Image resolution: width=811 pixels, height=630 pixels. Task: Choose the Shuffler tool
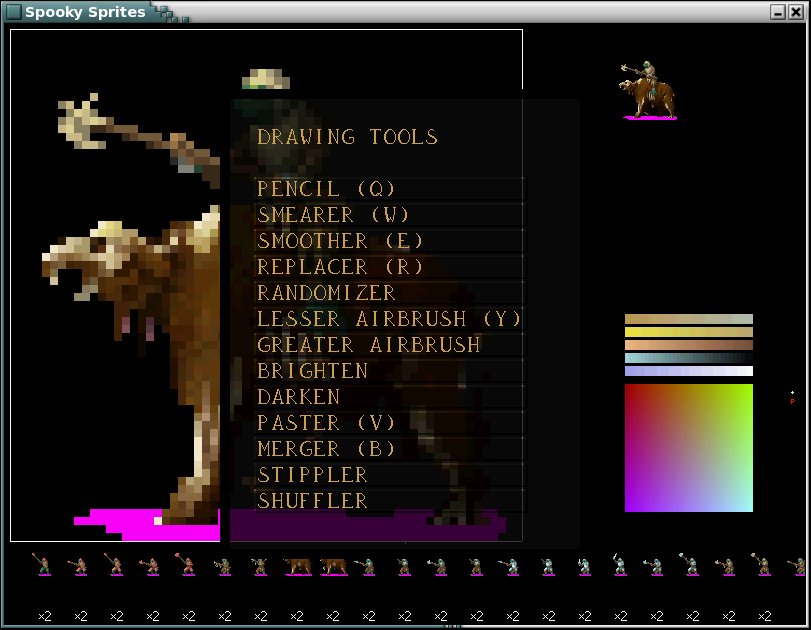pos(313,501)
